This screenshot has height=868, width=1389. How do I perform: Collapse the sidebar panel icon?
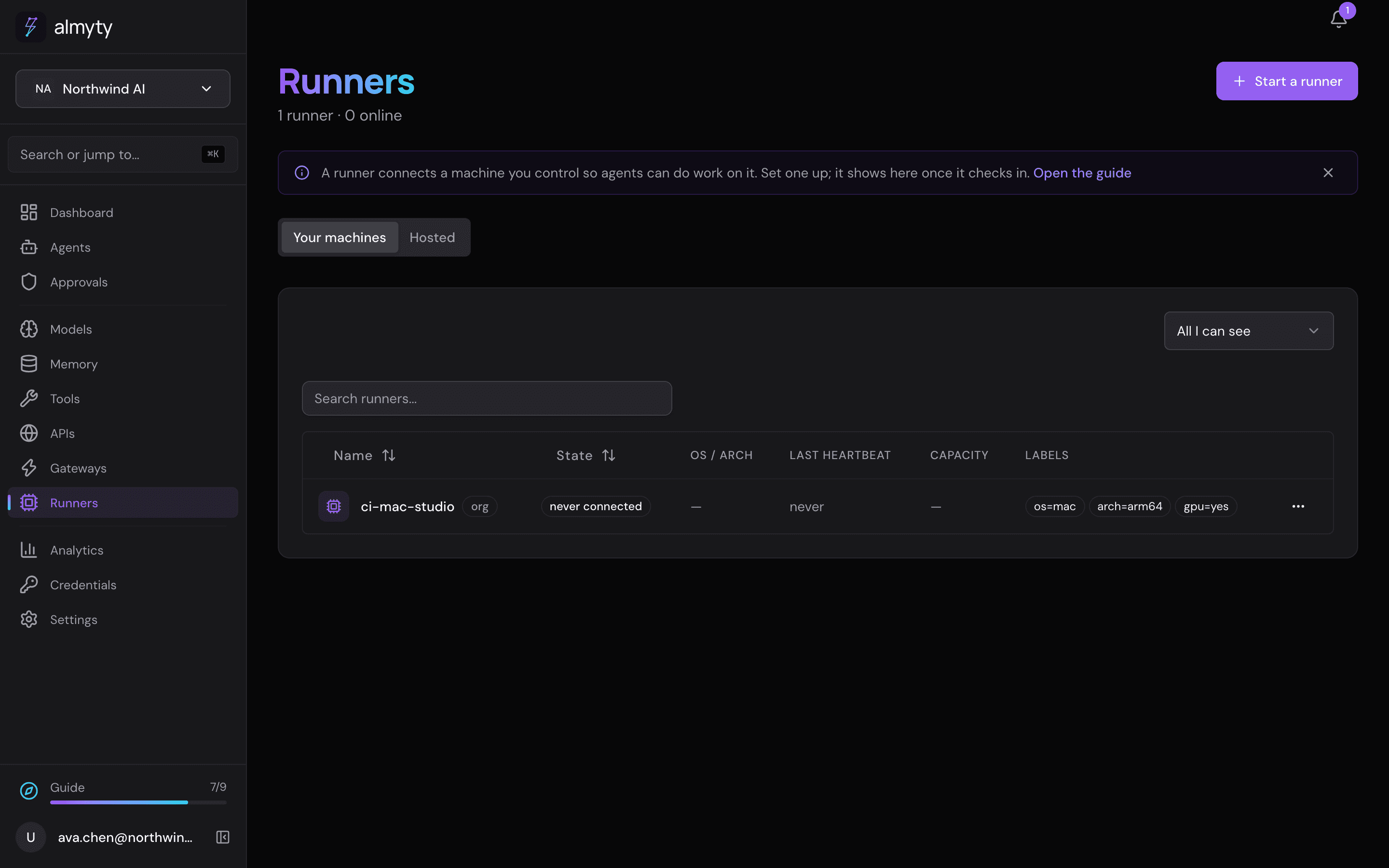tap(223, 837)
